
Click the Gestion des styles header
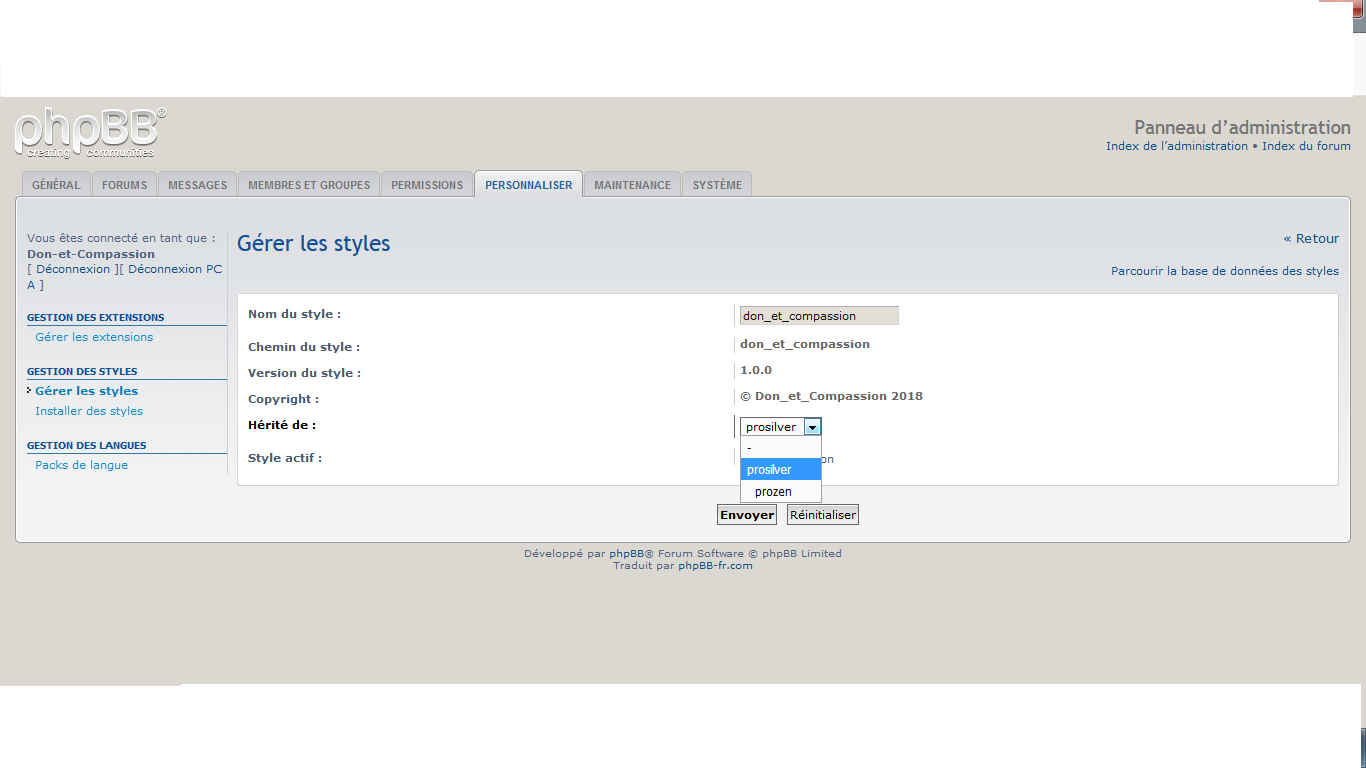[82, 371]
